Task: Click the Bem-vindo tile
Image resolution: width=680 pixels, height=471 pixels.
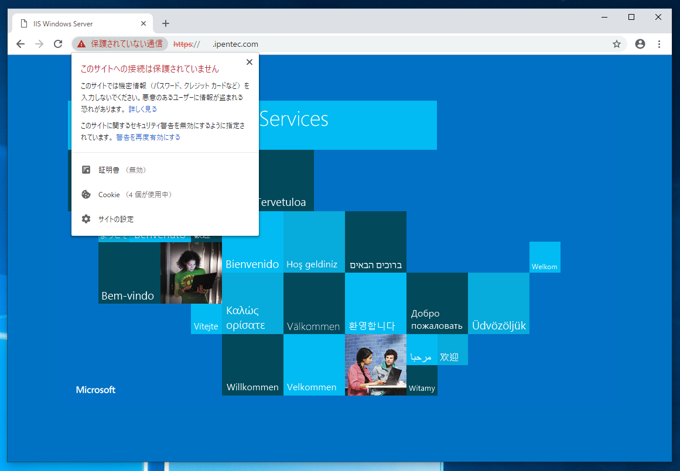Action: [x=129, y=273]
